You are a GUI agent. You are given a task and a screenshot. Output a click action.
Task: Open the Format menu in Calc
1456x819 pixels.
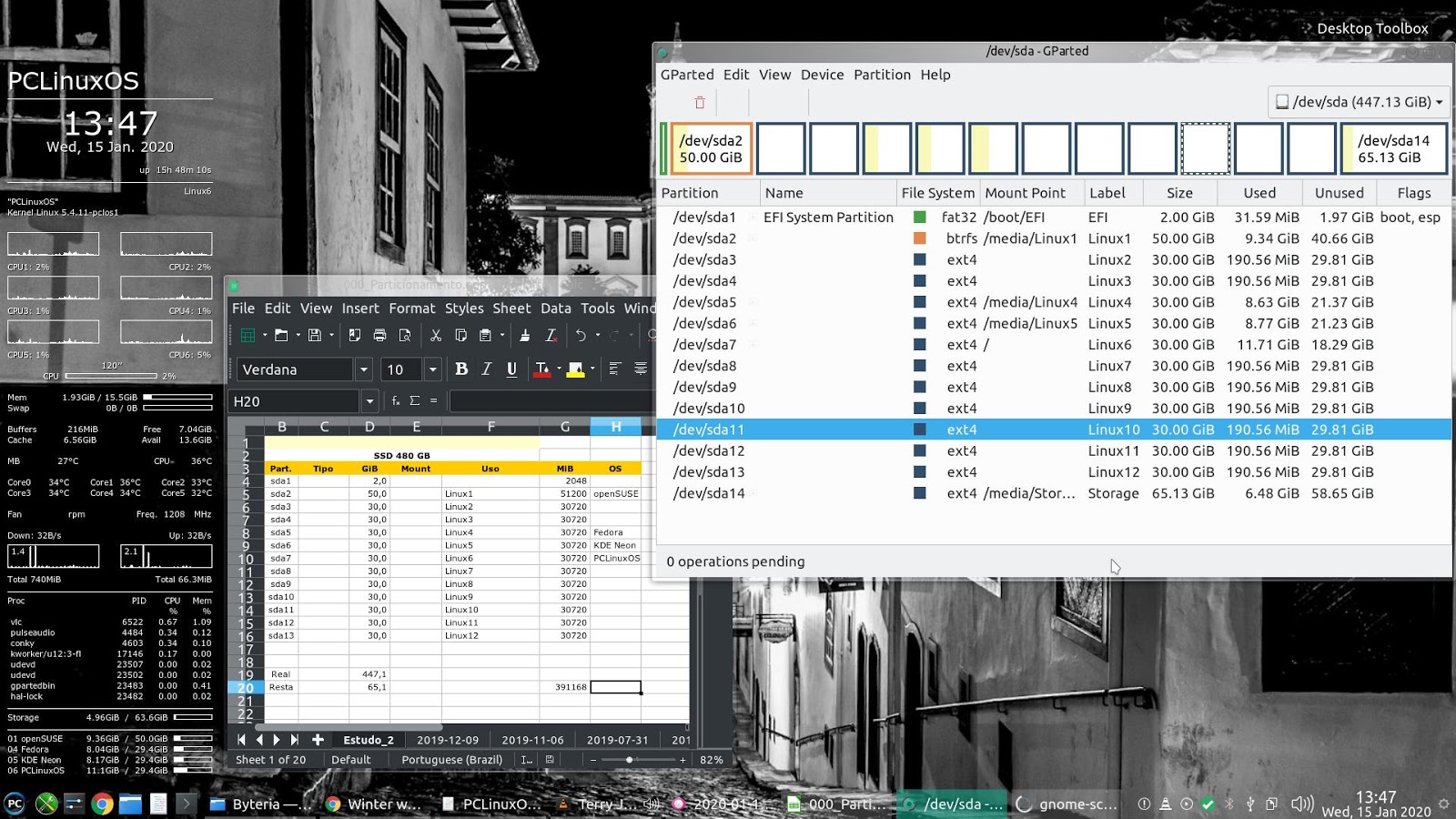click(x=412, y=308)
